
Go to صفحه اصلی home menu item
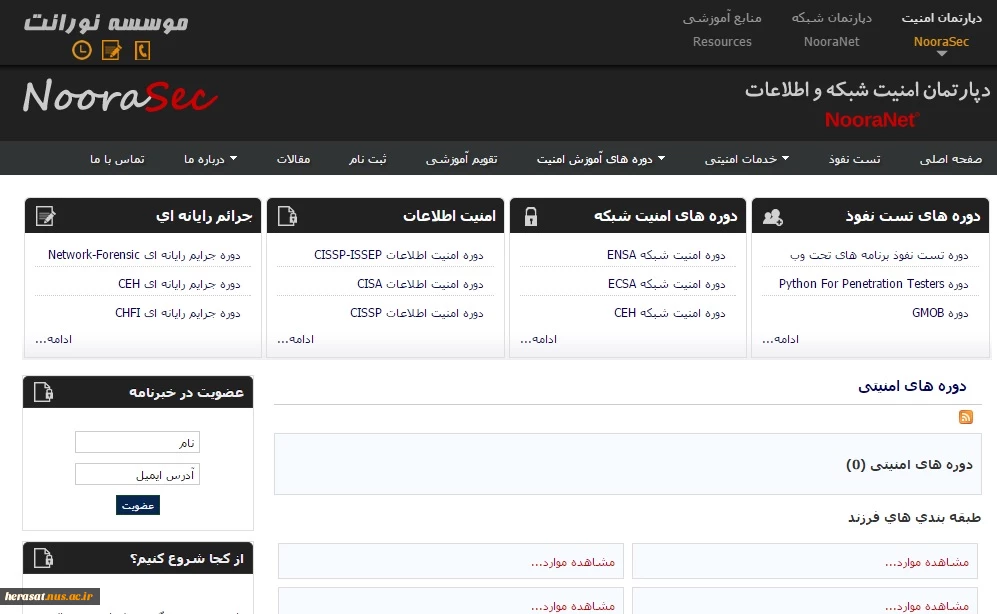pyautogui.click(x=951, y=158)
